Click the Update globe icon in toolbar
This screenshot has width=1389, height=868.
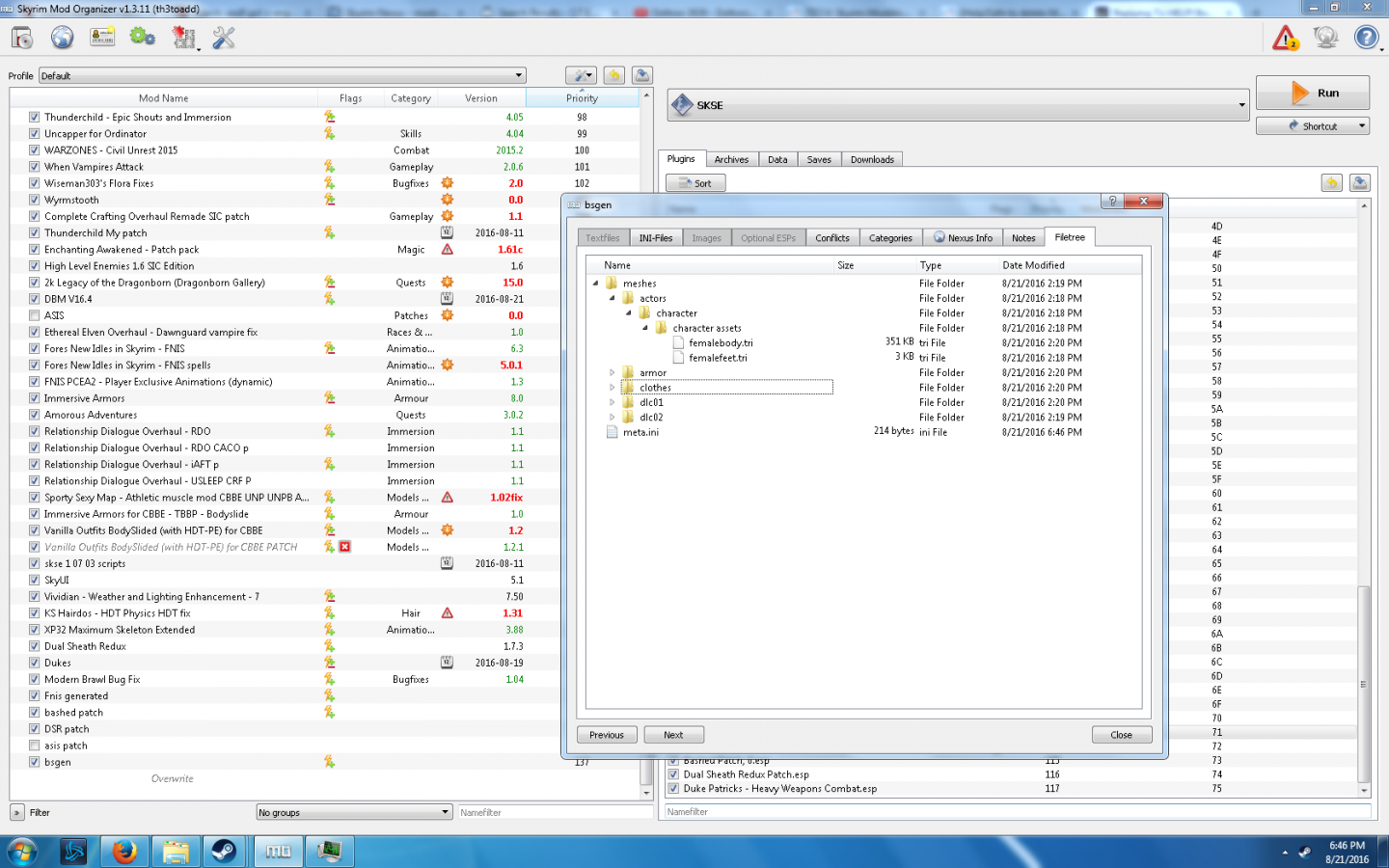click(x=1326, y=38)
